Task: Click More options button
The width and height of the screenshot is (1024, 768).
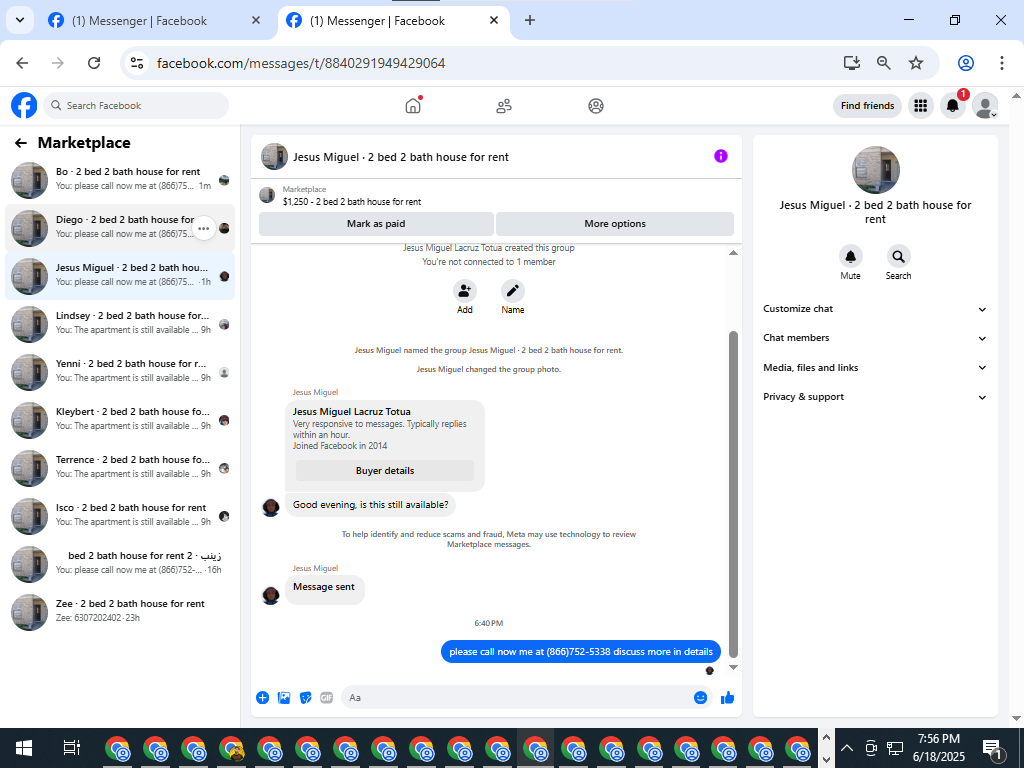Action: click(x=615, y=223)
